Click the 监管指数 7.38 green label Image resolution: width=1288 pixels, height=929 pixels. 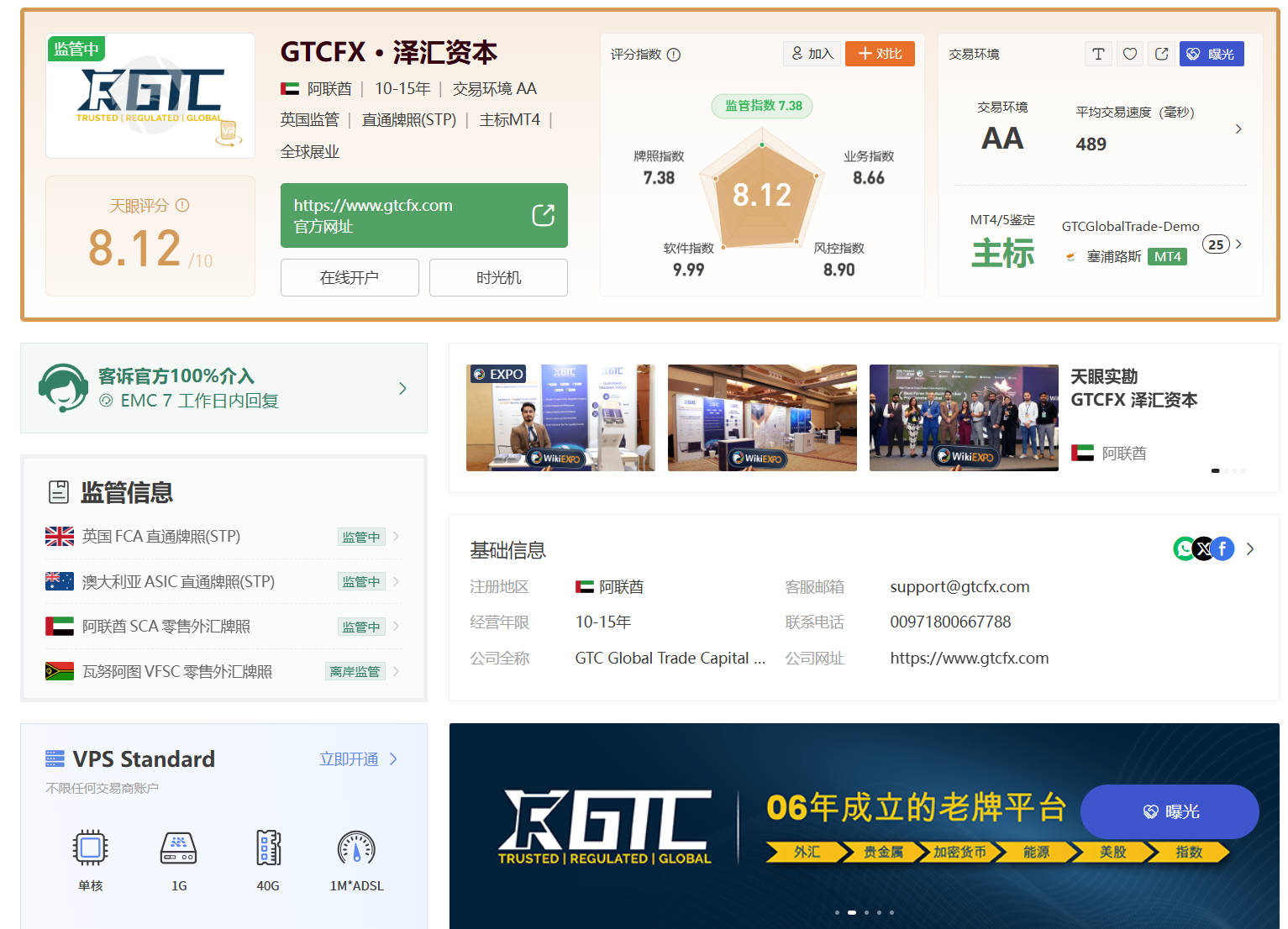pyautogui.click(x=763, y=106)
